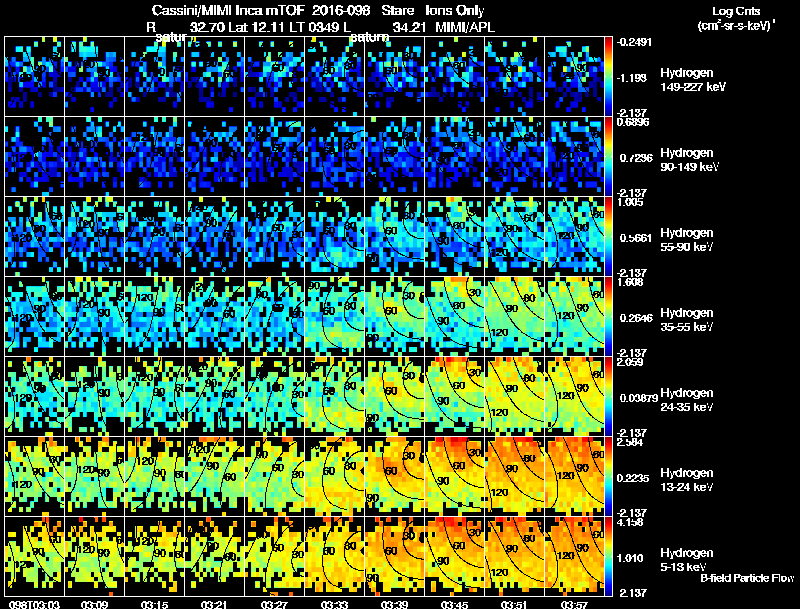Click the color scale bar beside Hydrogen 13-24 keV
This screenshot has height=609, width=800.
coord(608,477)
